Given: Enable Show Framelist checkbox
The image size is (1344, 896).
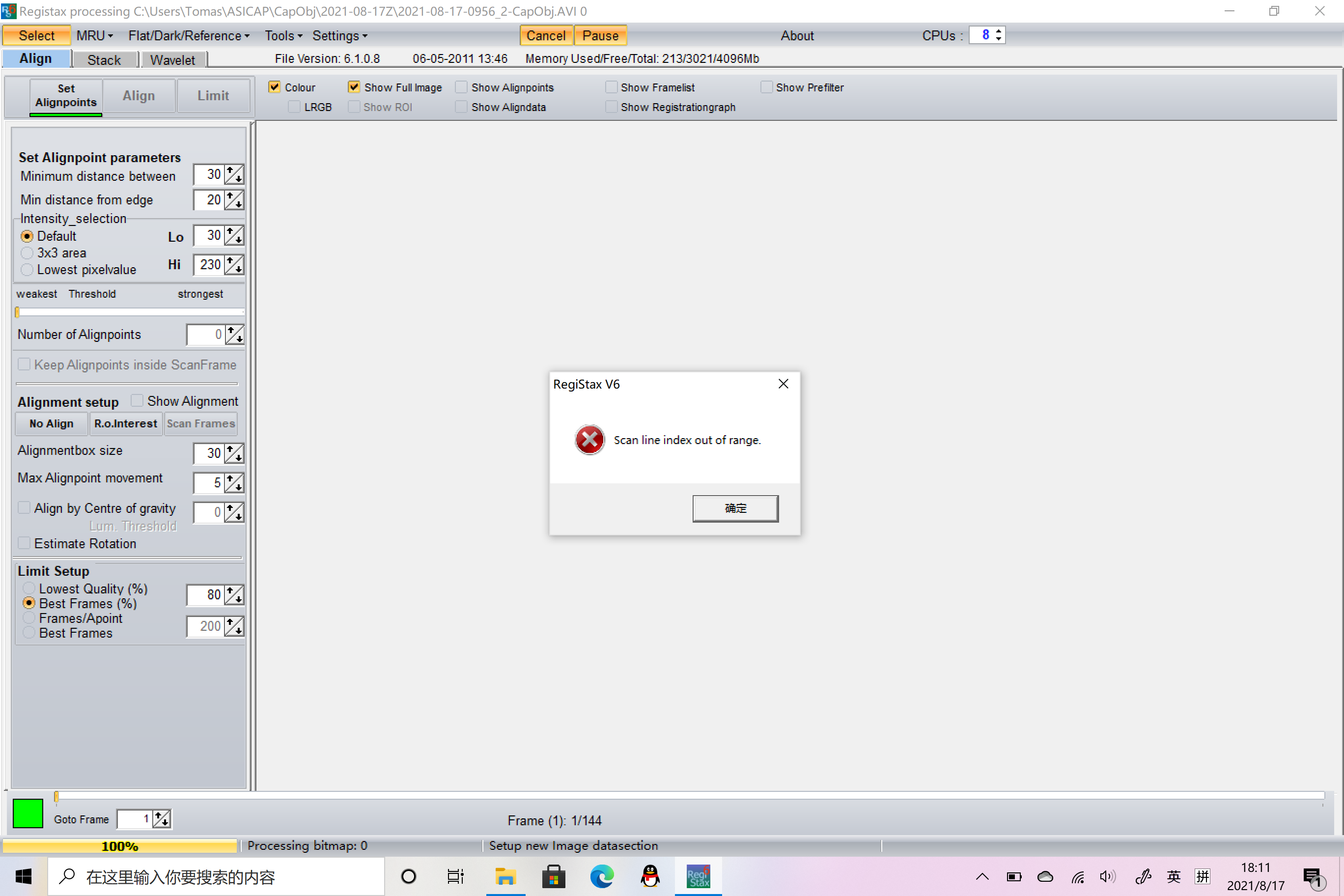Looking at the screenshot, I should click(611, 87).
